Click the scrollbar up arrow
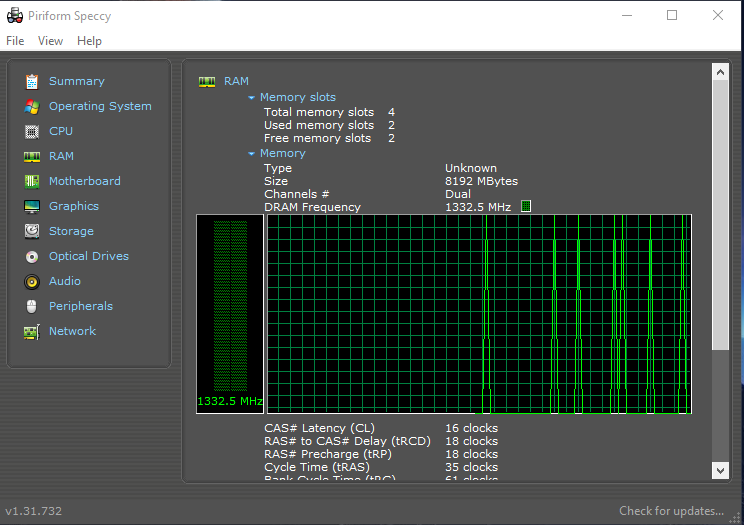Screen dimensions: 744x525 [x=720, y=72]
